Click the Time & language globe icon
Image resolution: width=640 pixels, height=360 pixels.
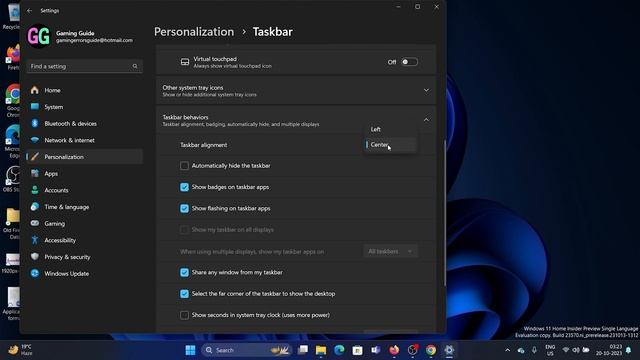(x=35, y=207)
